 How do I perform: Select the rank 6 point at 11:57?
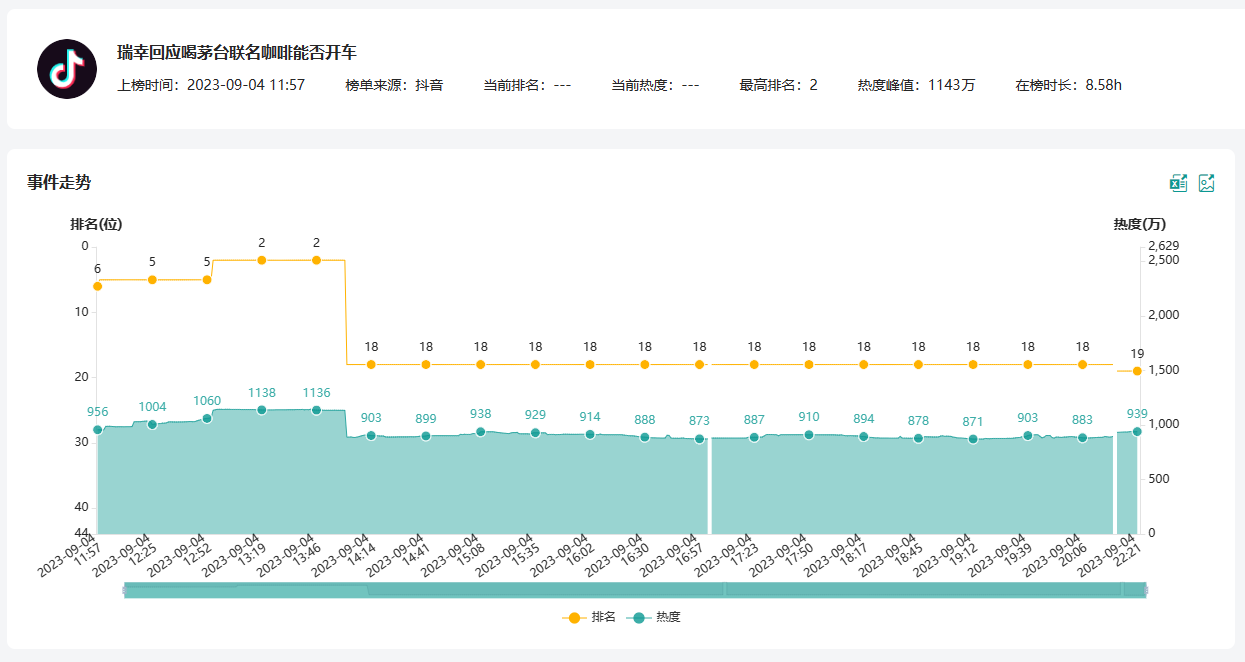(98, 286)
